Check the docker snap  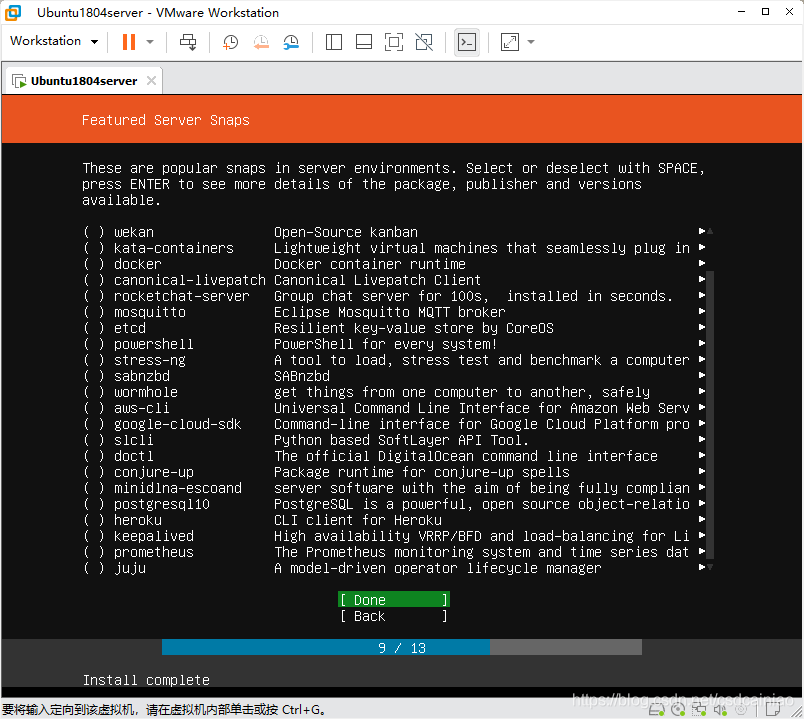coord(94,264)
